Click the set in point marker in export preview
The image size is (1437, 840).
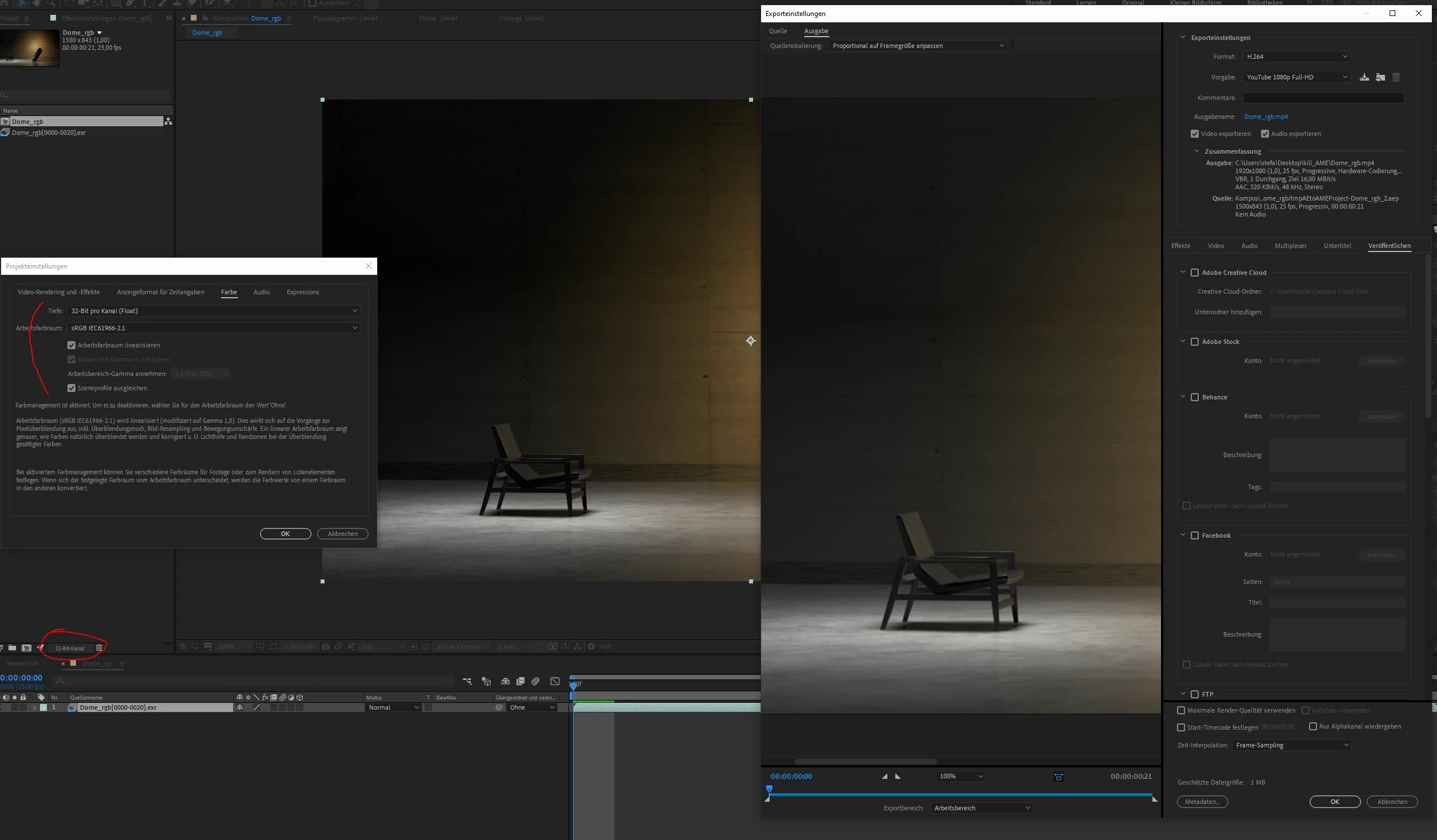[885, 776]
